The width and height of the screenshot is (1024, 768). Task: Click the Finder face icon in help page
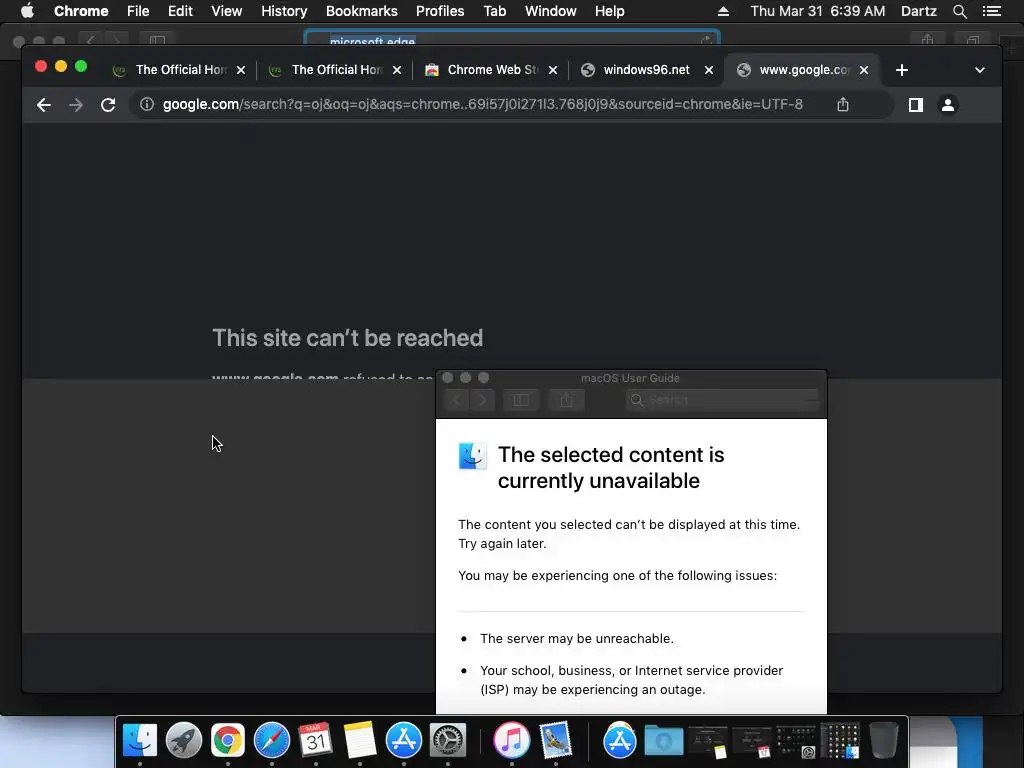click(x=473, y=456)
